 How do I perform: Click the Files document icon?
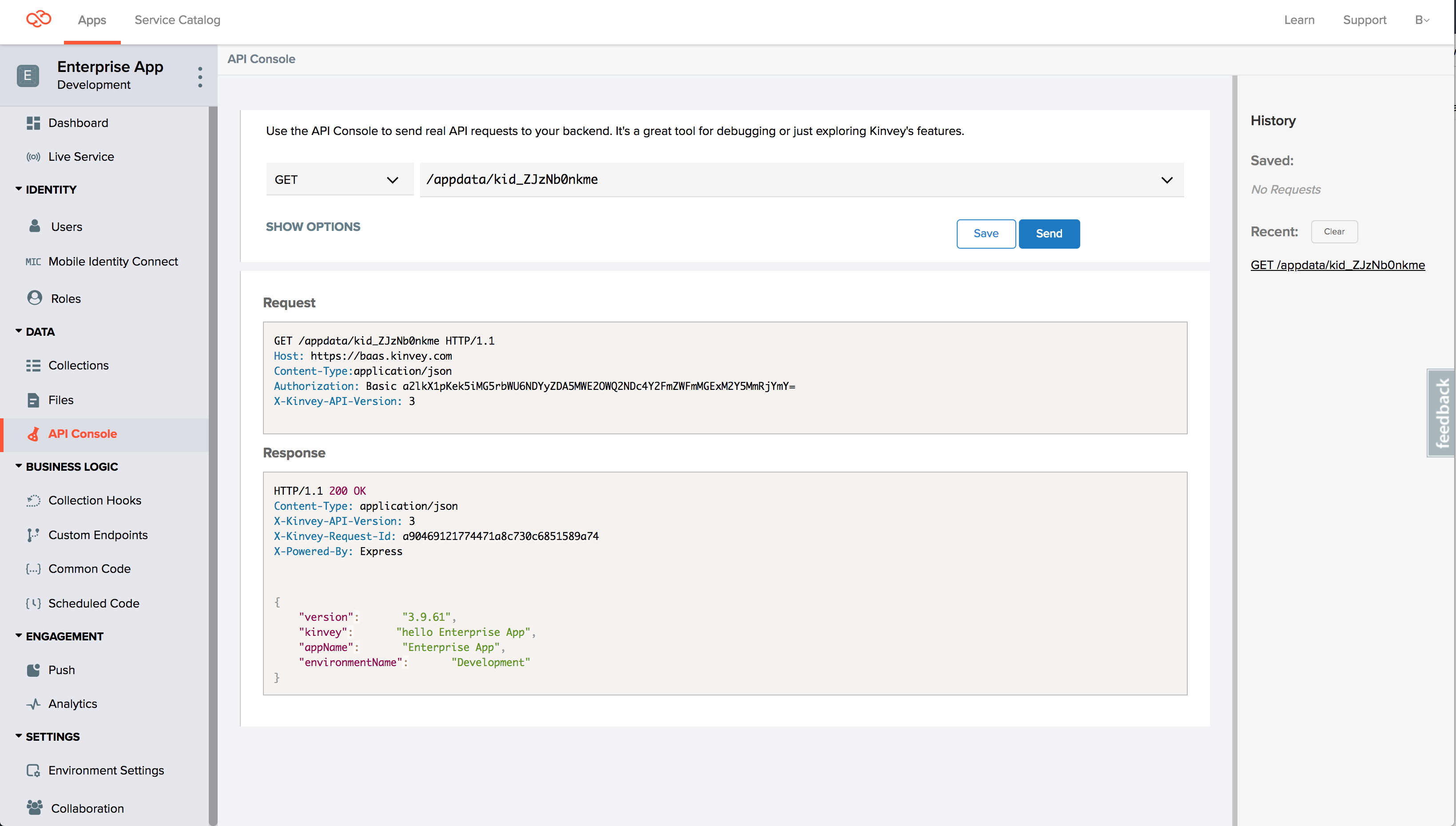point(33,400)
